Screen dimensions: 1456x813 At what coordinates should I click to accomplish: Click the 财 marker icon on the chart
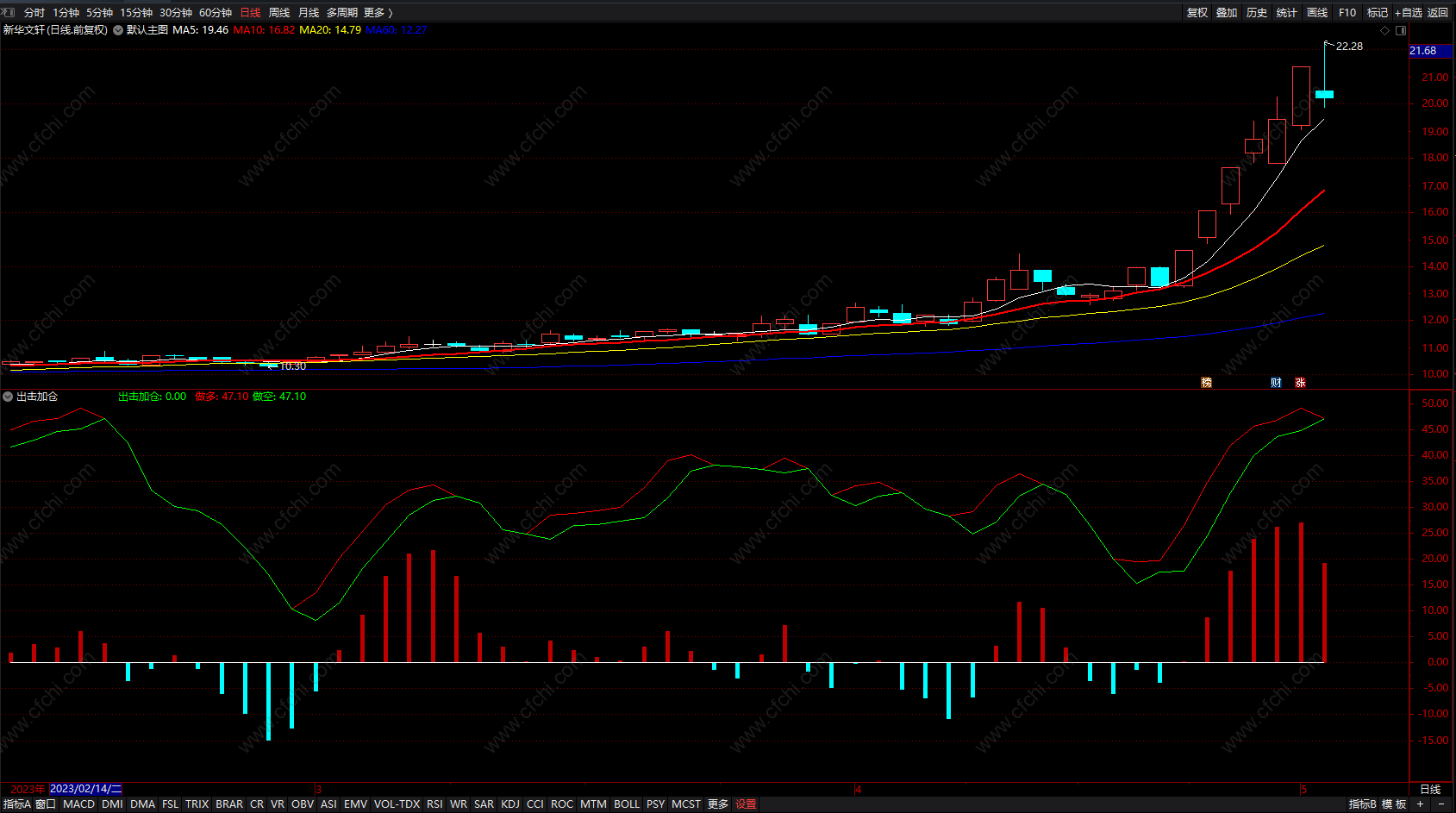click(x=1276, y=383)
